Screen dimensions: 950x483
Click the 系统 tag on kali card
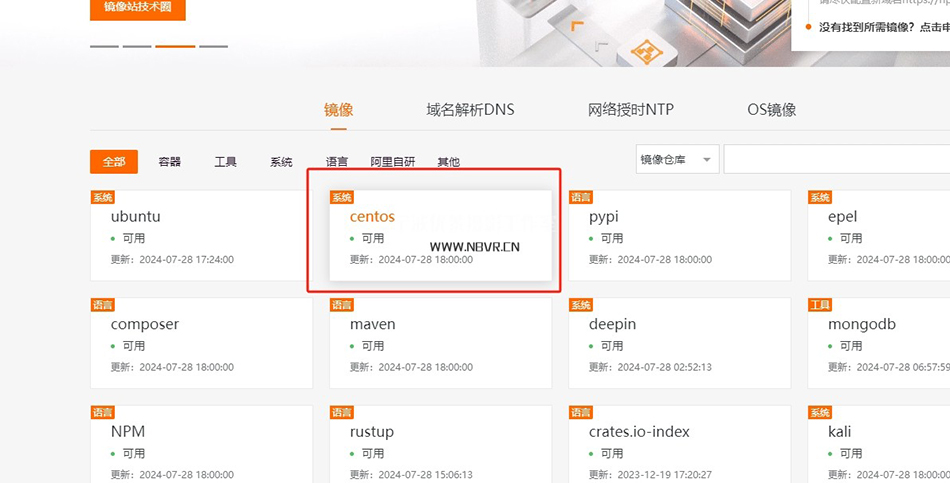click(820, 412)
